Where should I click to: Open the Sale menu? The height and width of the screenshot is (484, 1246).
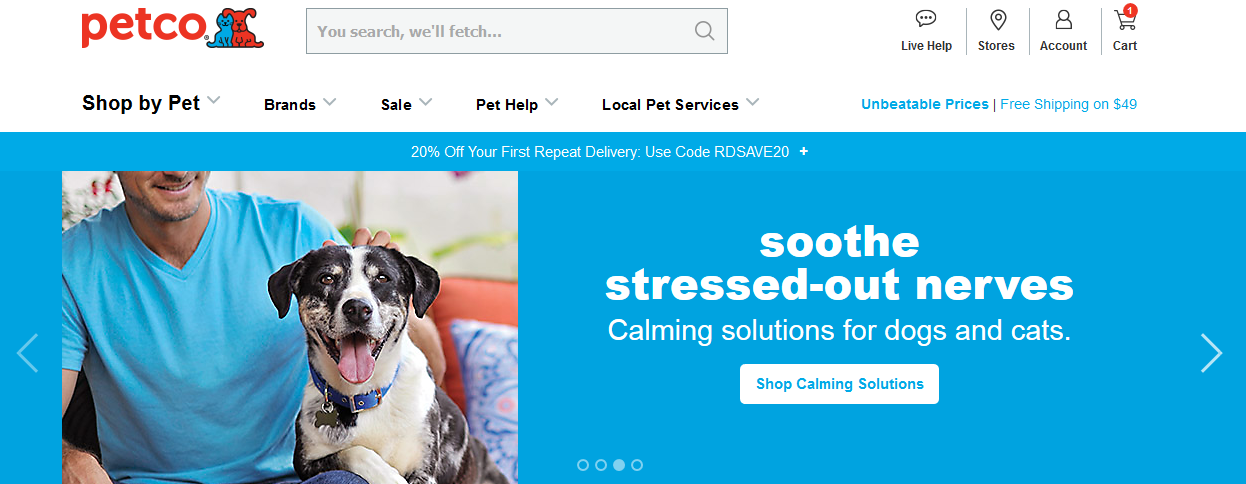pos(406,104)
